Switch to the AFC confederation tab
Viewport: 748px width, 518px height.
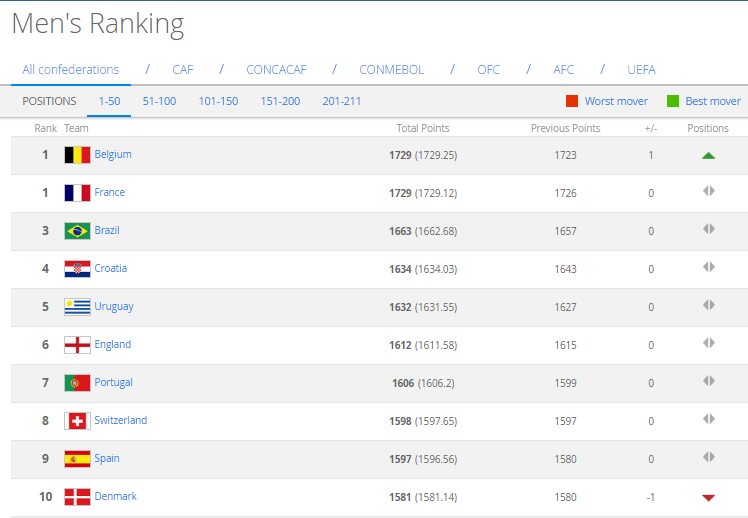click(x=563, y=70)
